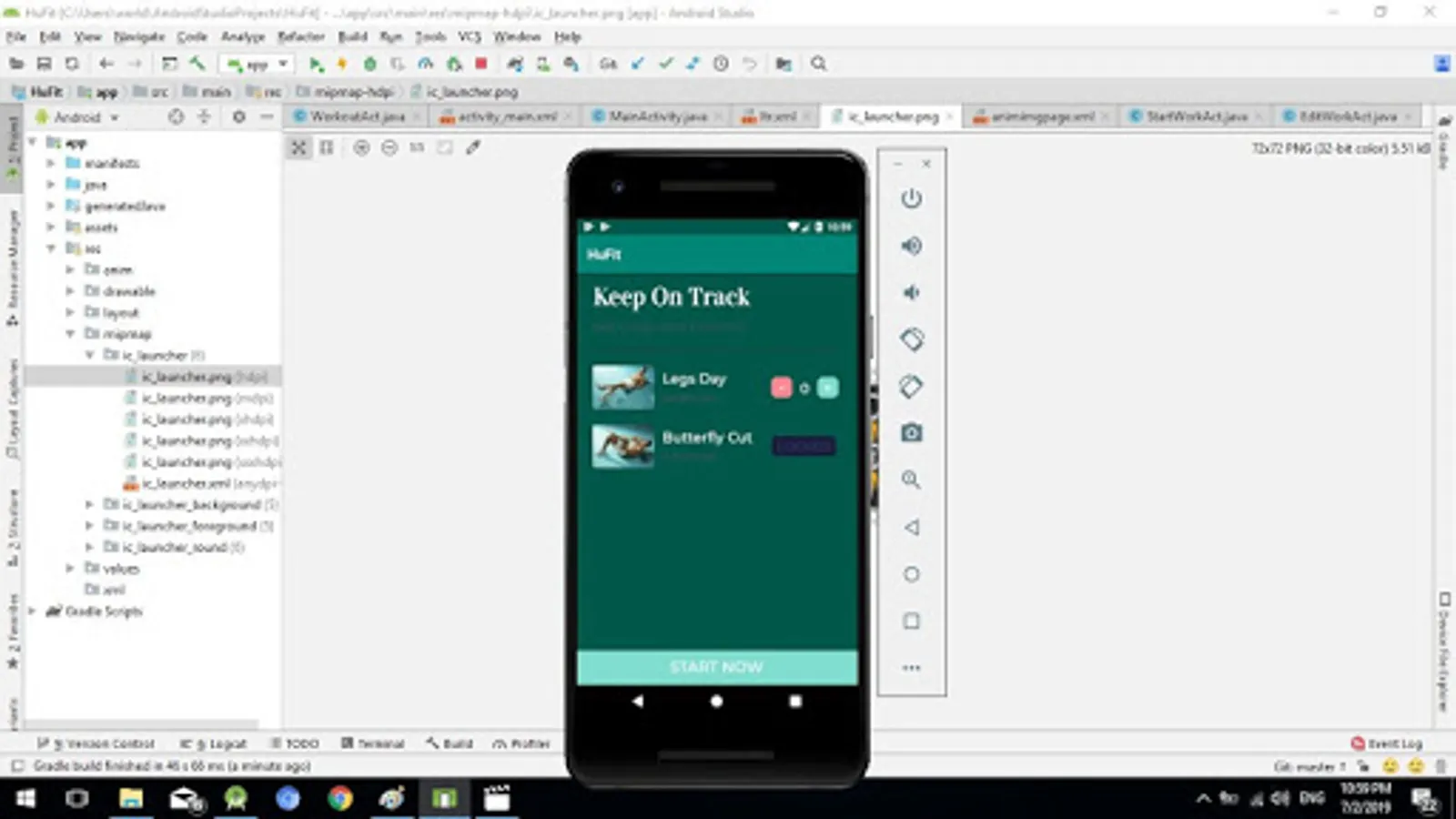Open the Event Log
Screen dimensions: 1456x819
tap(1386, 743)
